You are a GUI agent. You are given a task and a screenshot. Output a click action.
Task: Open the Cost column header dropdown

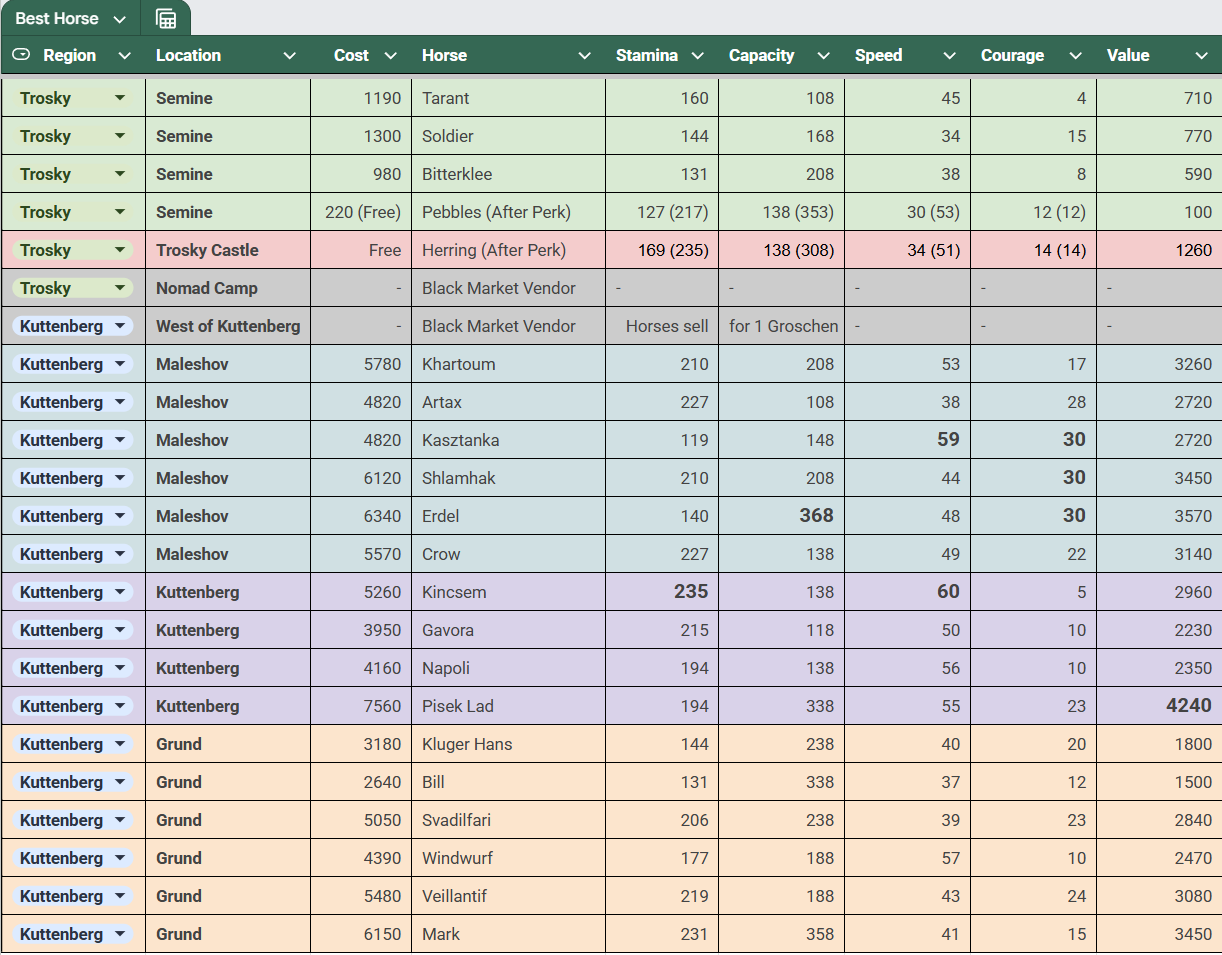click(x=391, y=56)
